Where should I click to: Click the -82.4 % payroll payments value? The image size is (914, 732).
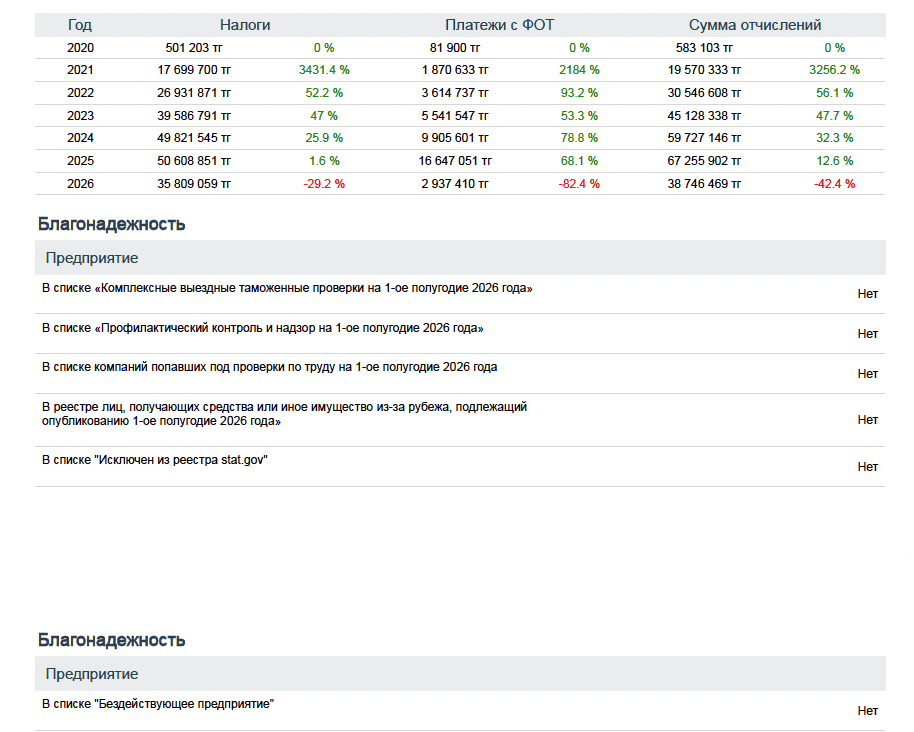(579, 184)
